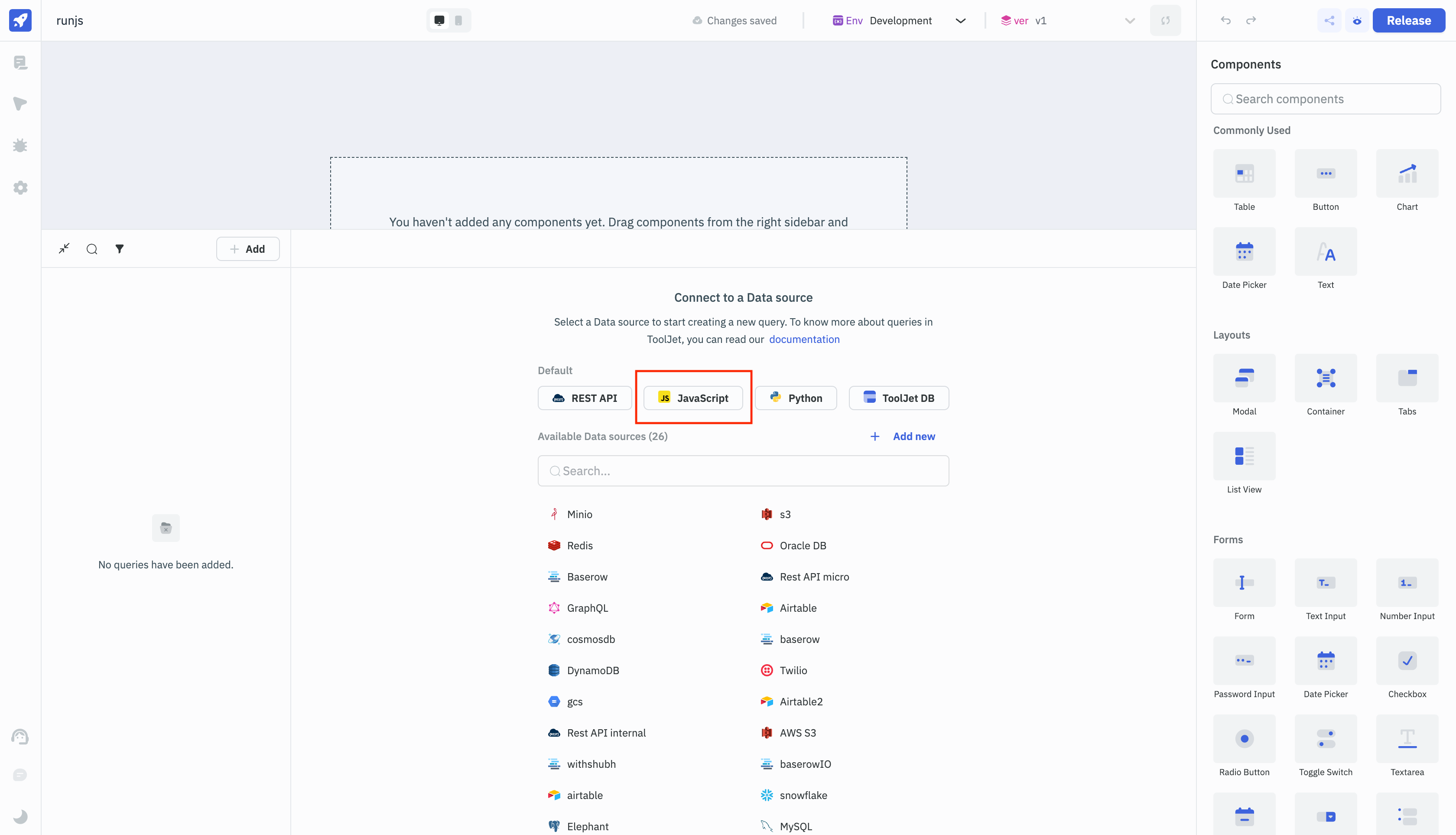The width and height of the screenshot is (1456, 835).
Task: Collapse the query panel with the arrows icon
Action: tap(64, 248)
